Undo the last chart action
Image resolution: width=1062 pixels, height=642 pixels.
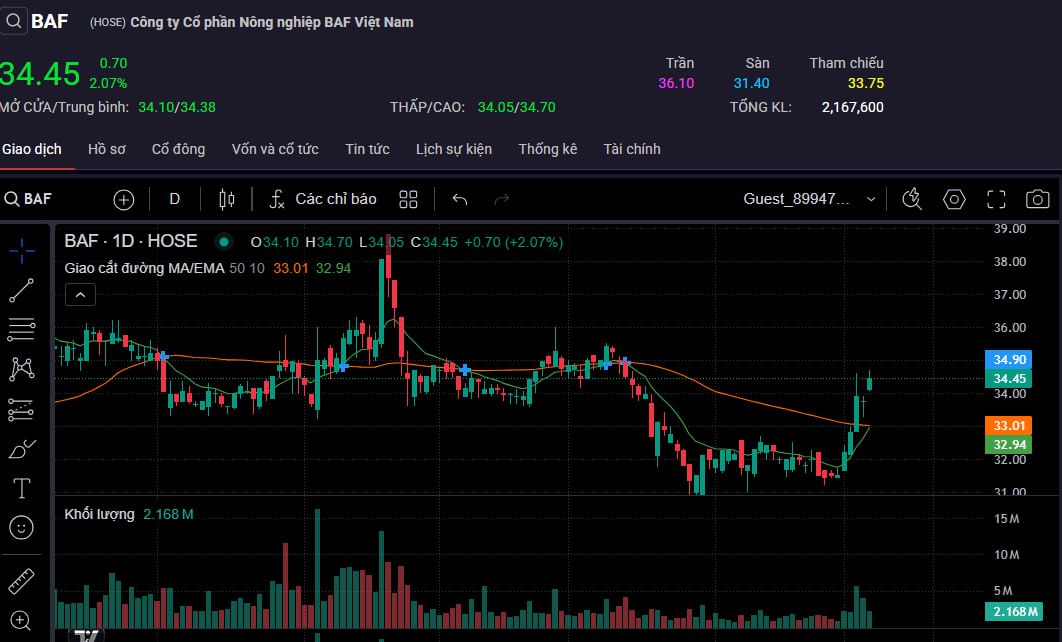coord(460,199)
